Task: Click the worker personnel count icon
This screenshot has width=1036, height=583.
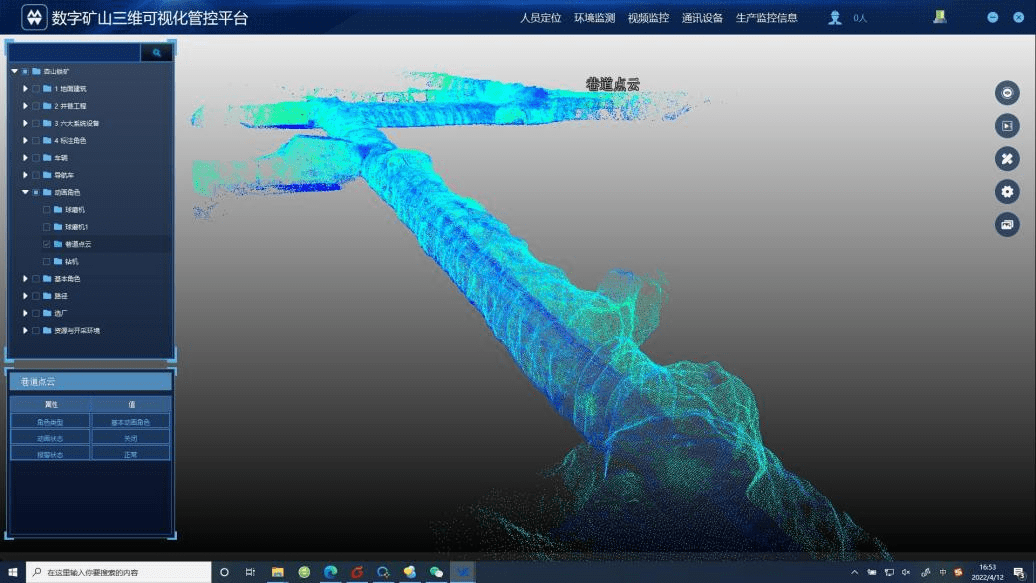Action: pyautogui.click(x=835, y=17)
